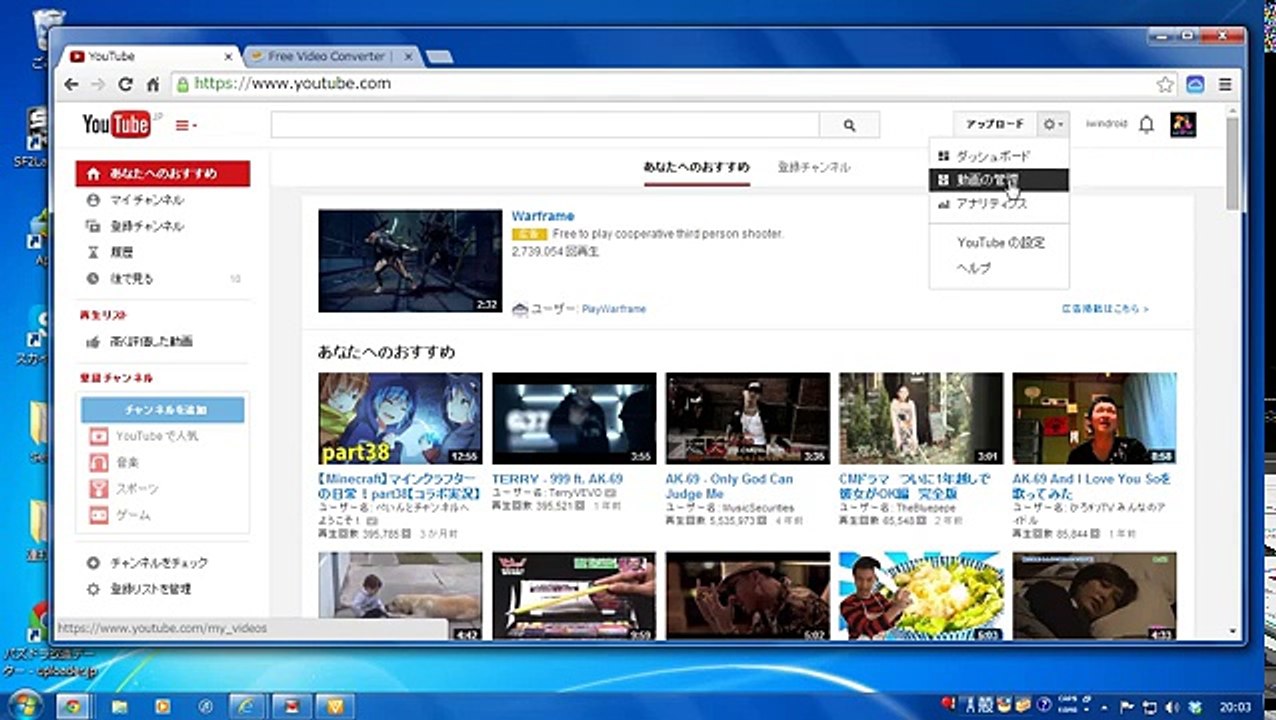The width and height of the screenshot is (1276, 720).
Task: Click the browser forward arrow
Action: (x=98, y=84)
